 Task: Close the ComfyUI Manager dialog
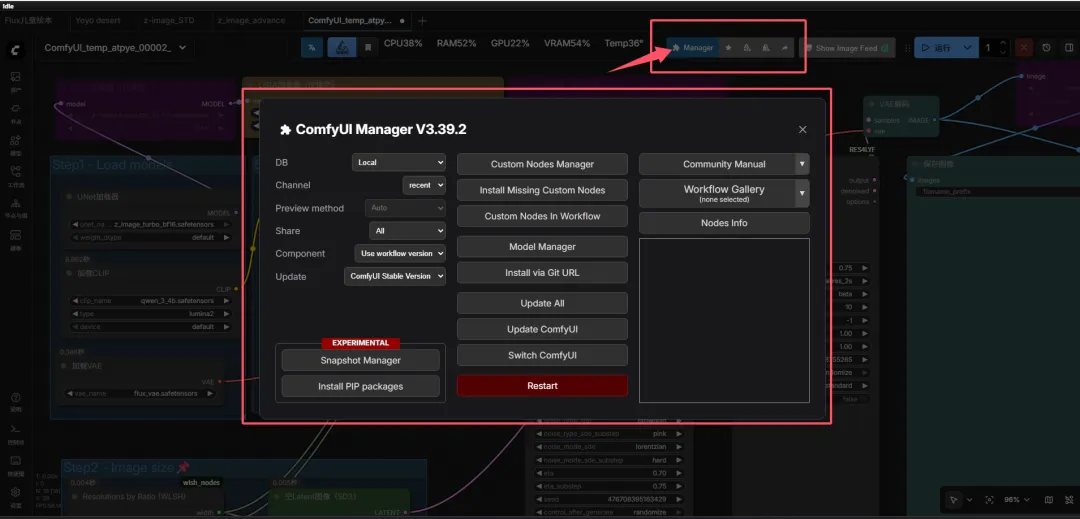[x=802, y=129]
